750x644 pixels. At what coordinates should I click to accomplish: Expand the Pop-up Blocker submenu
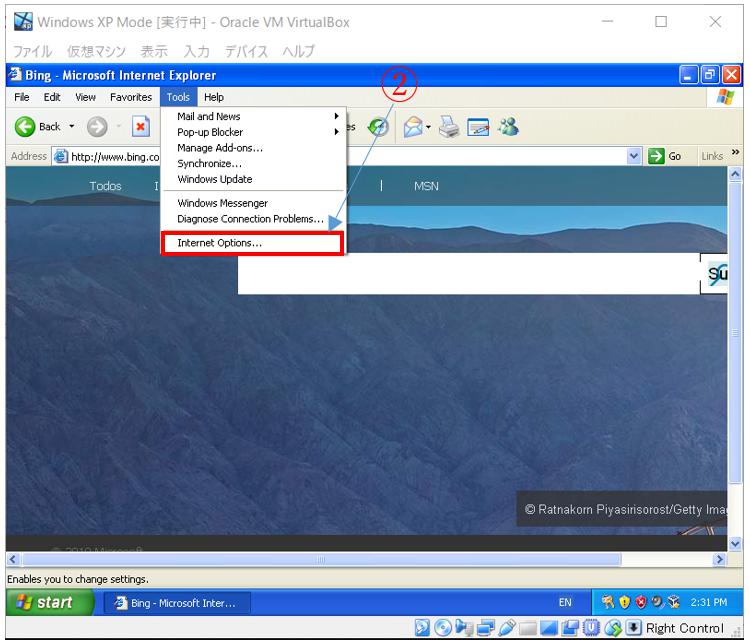[x=252, y=132]
